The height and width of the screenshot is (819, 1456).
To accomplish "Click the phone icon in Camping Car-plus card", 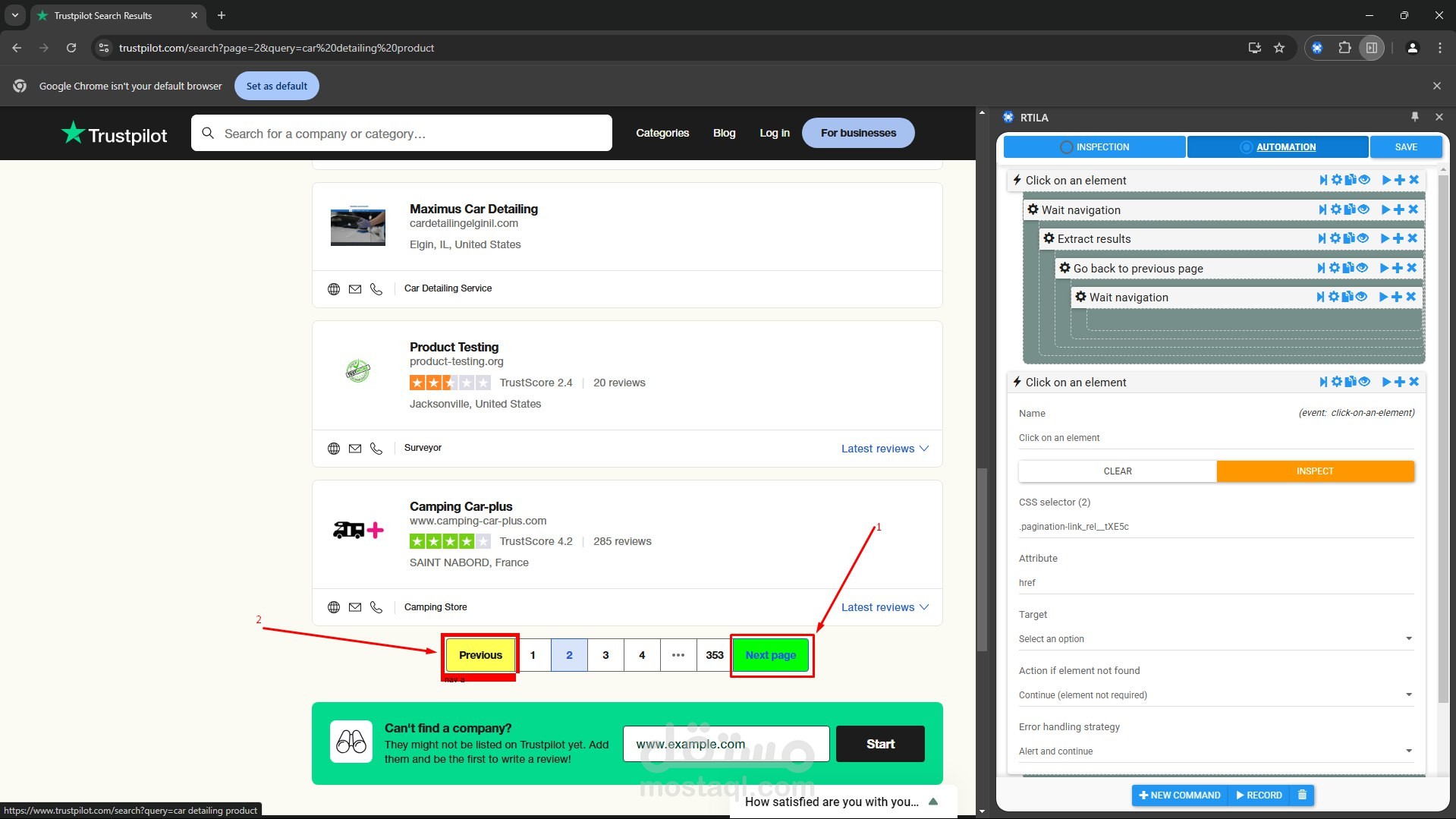I will point(376,607).
